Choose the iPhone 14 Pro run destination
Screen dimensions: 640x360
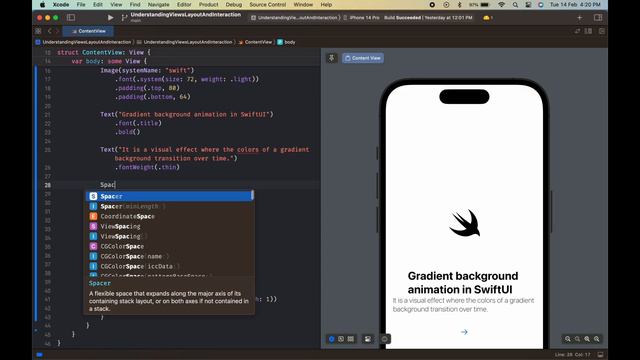[x=362, y=18]
